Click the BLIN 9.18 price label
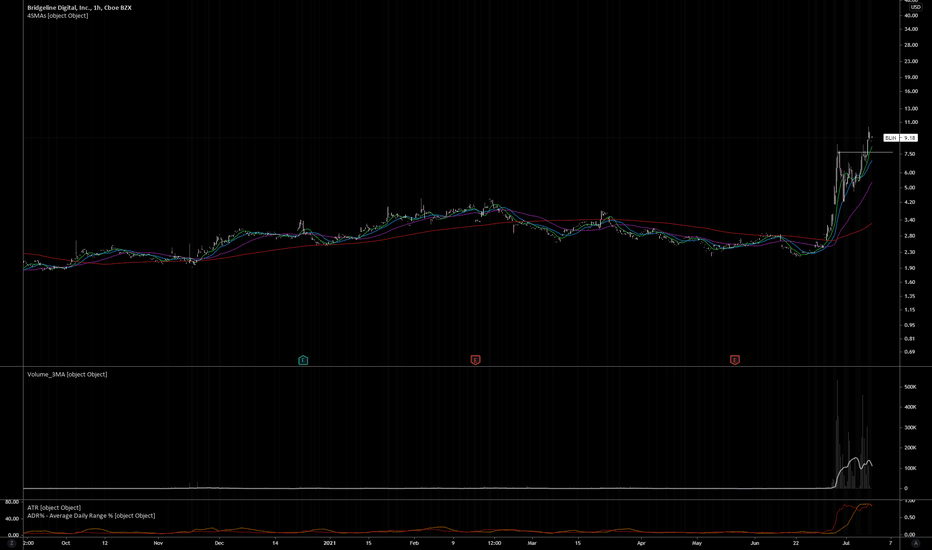This screenshot has height=550, width=932. pos(900,138)
